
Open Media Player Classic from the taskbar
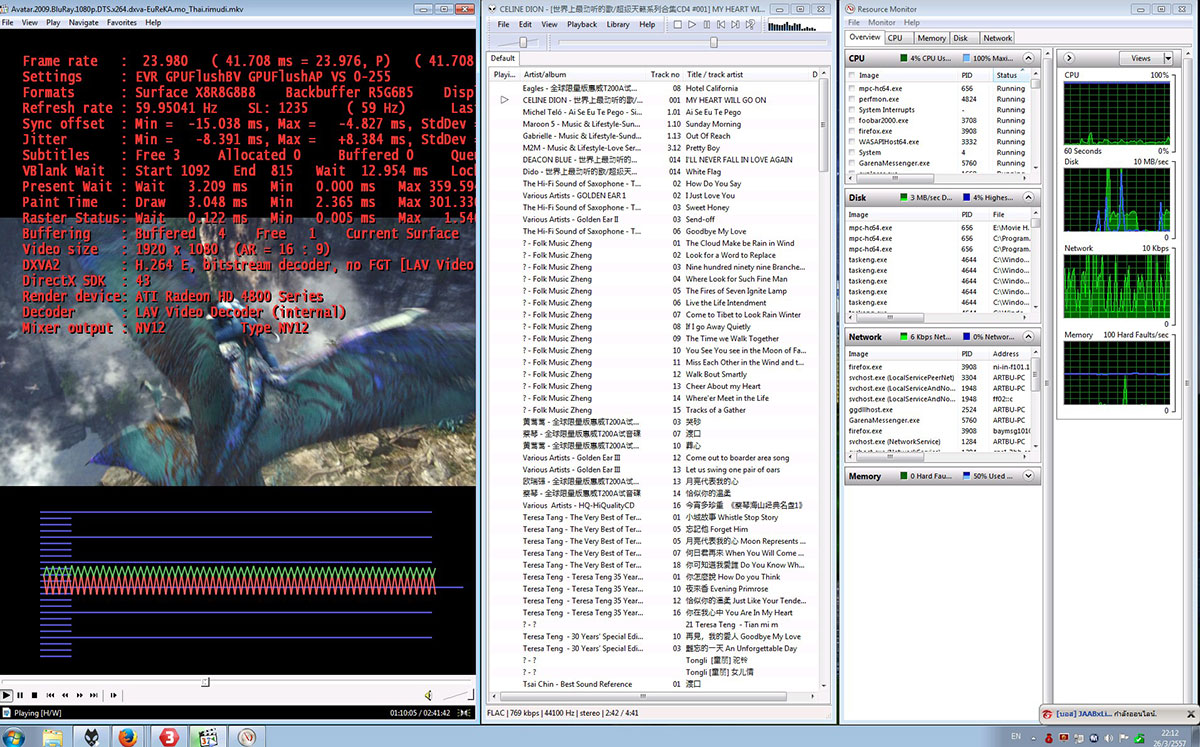click(209, 739)
